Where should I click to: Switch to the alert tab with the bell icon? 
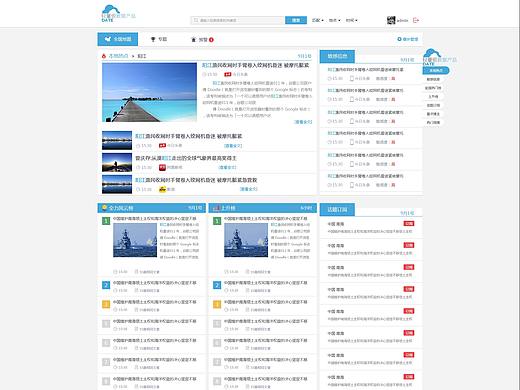[202, 40]
